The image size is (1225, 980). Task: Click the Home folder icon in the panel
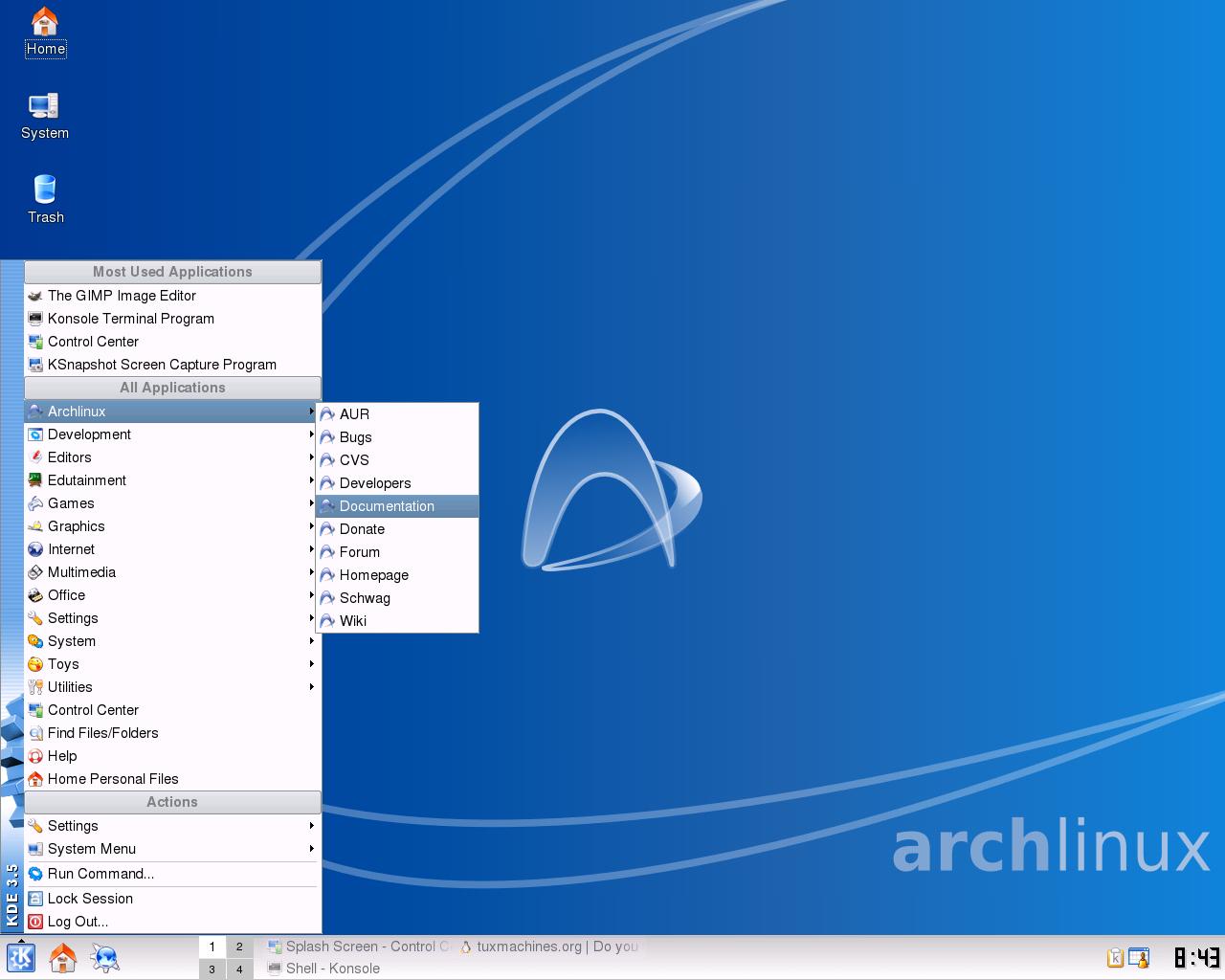(63, 958)
